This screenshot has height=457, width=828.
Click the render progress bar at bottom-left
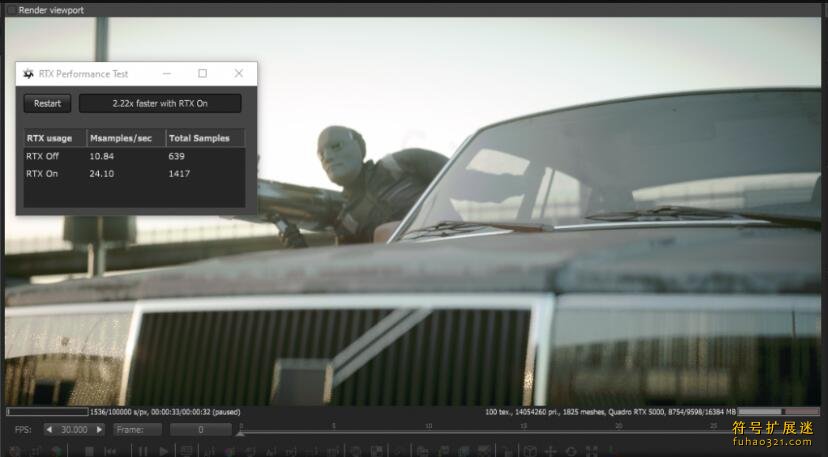click(48, 412)
